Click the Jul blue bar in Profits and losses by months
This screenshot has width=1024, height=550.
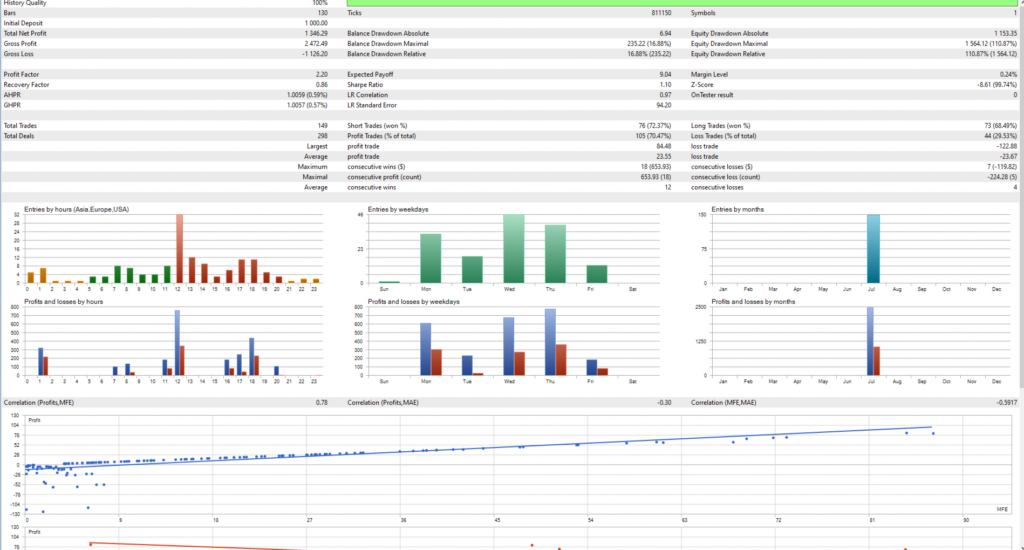pos(871,341)
